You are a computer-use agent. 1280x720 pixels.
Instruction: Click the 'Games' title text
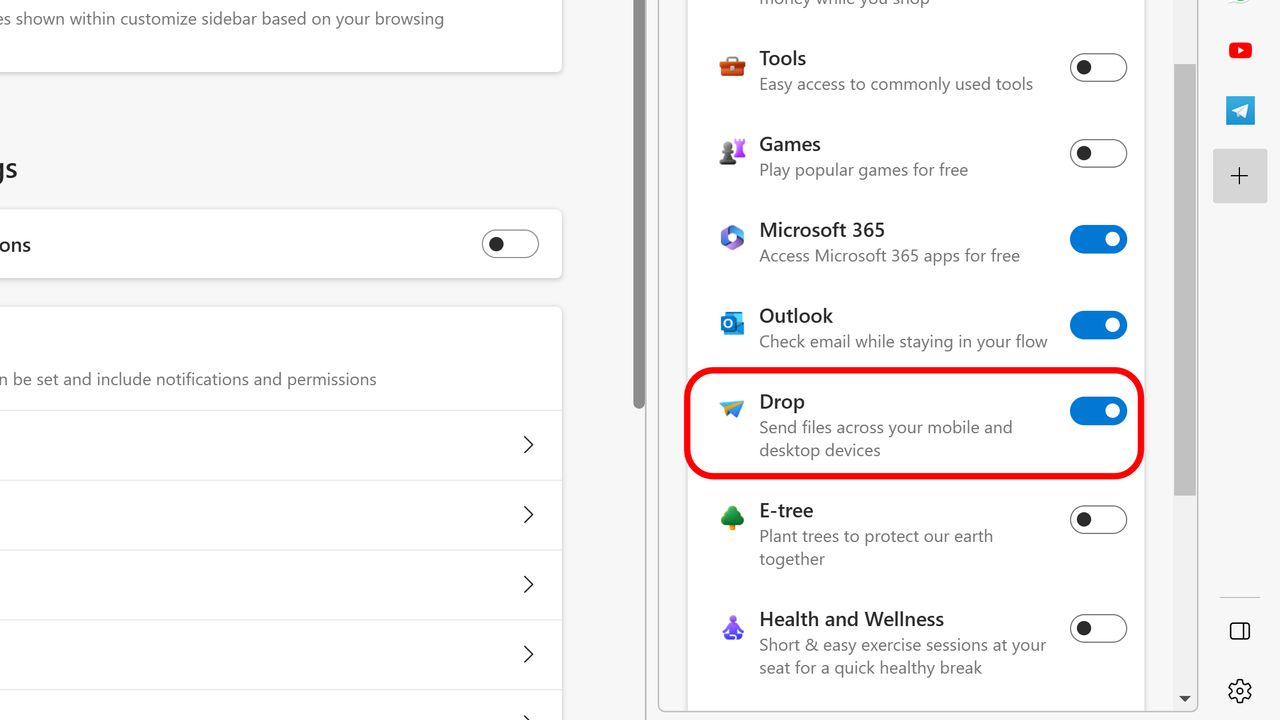point(790,144)
